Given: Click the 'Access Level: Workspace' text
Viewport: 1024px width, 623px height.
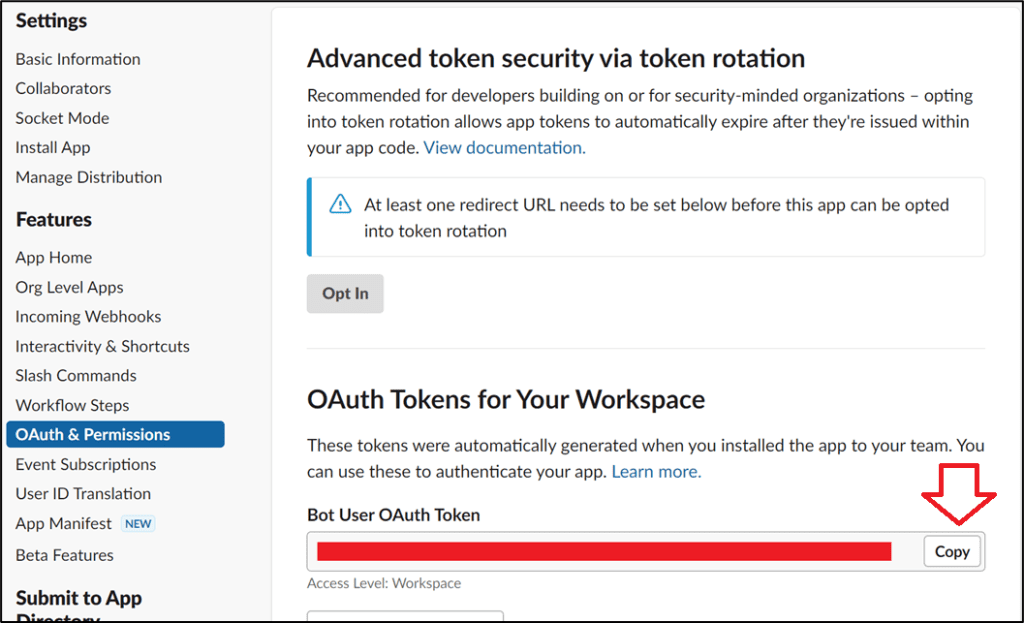Looking at the screenshot, I should 384,583.
